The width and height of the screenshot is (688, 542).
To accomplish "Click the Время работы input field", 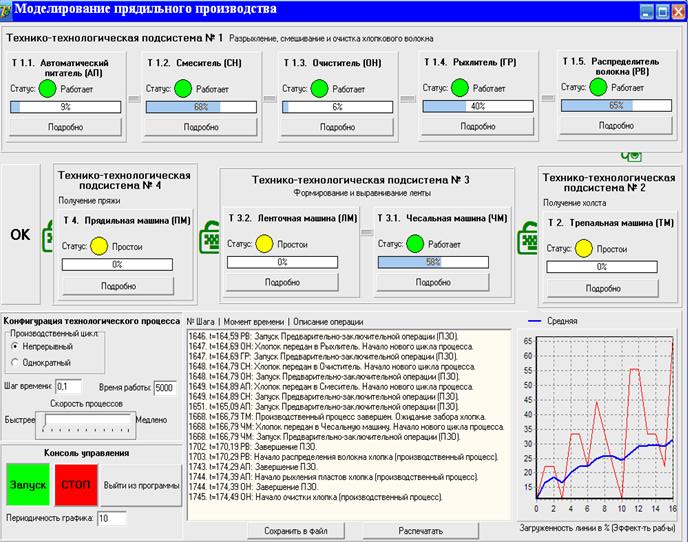I will [x=165, y=388].
